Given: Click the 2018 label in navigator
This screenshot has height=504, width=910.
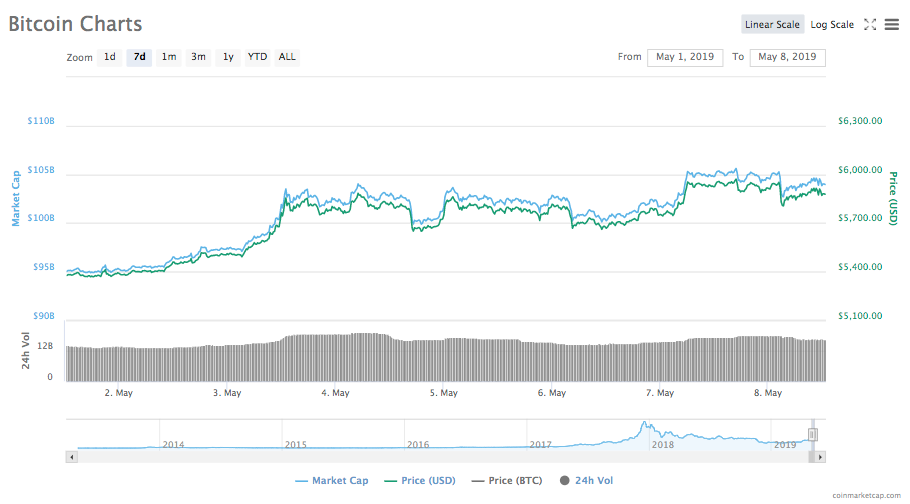Looking at the screenshot, I should [662, 445].
